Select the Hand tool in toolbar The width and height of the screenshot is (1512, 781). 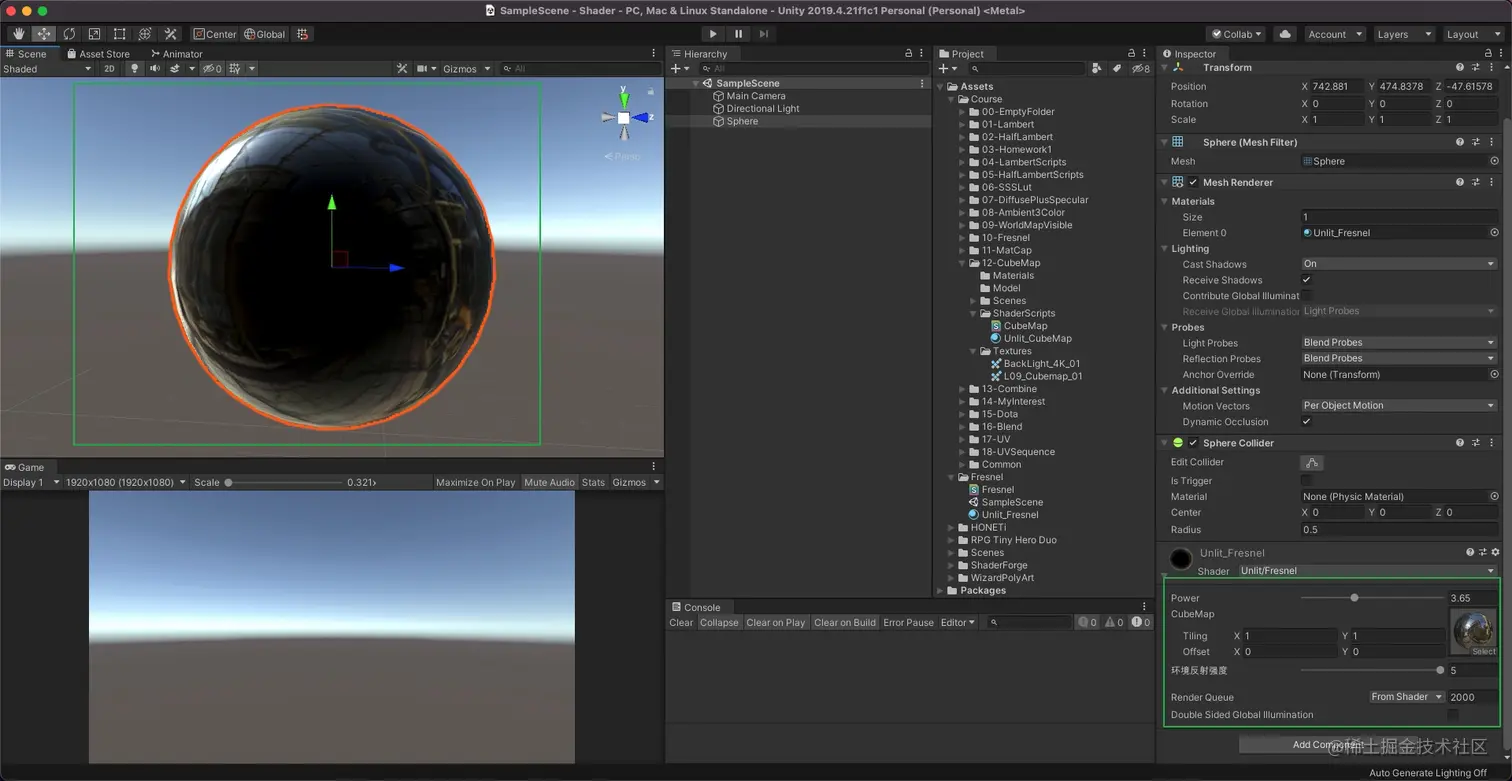[x=19, y=34]
